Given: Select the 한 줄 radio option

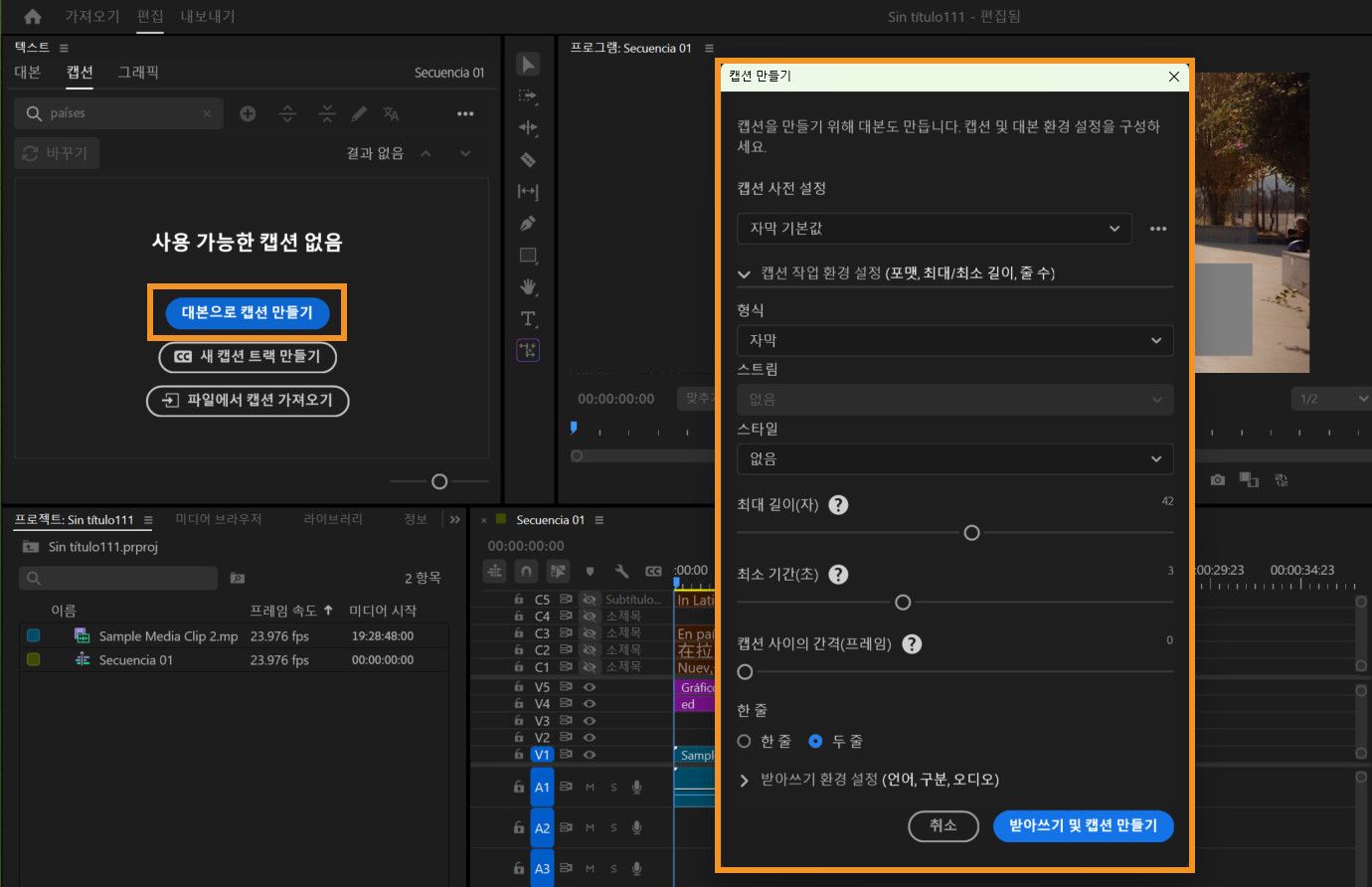Looking at the screenshot, I should coord(744,741).
